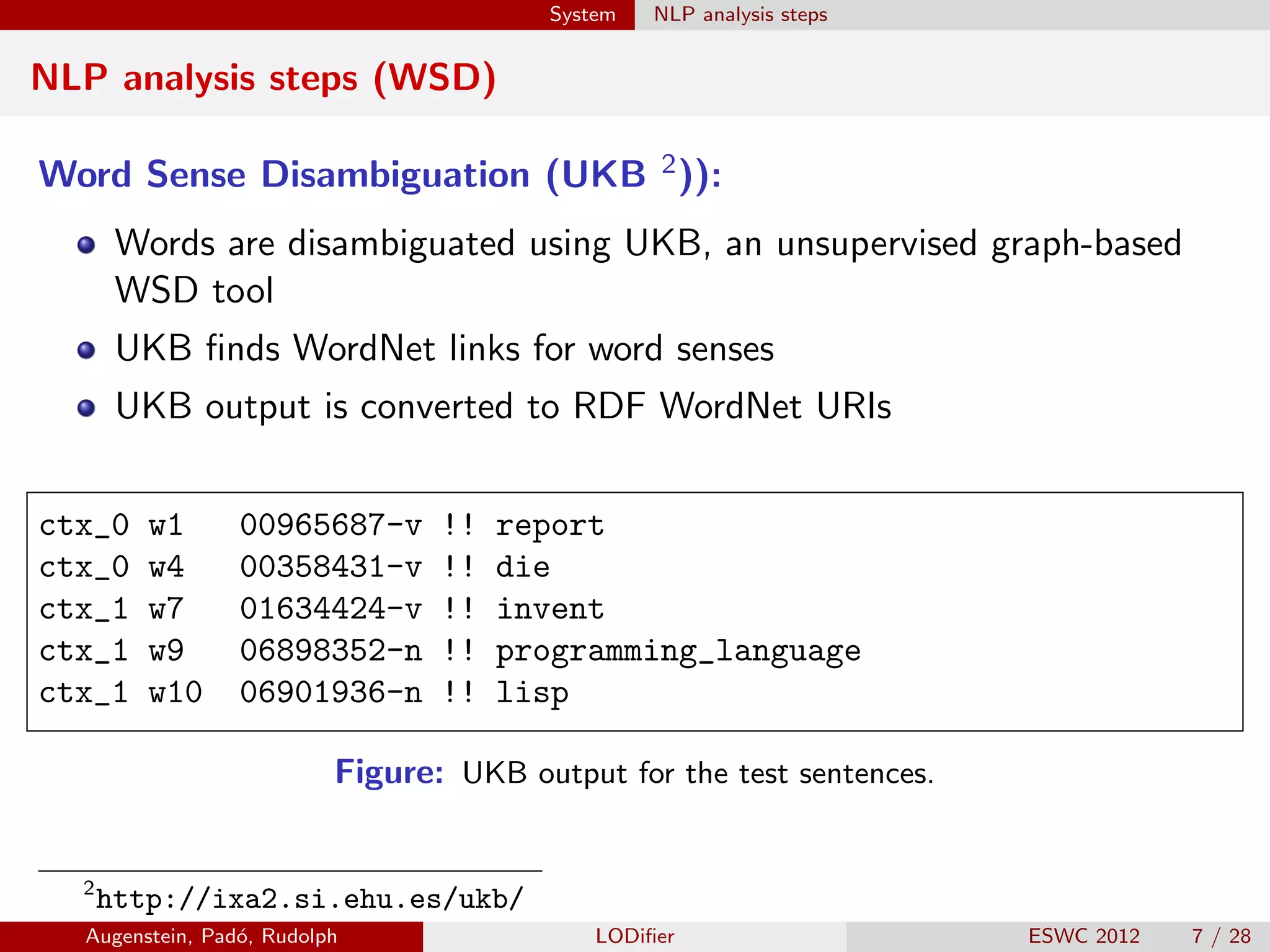Open the ixa2.si.ehu.es/ukb footnote link

point(310,899)
